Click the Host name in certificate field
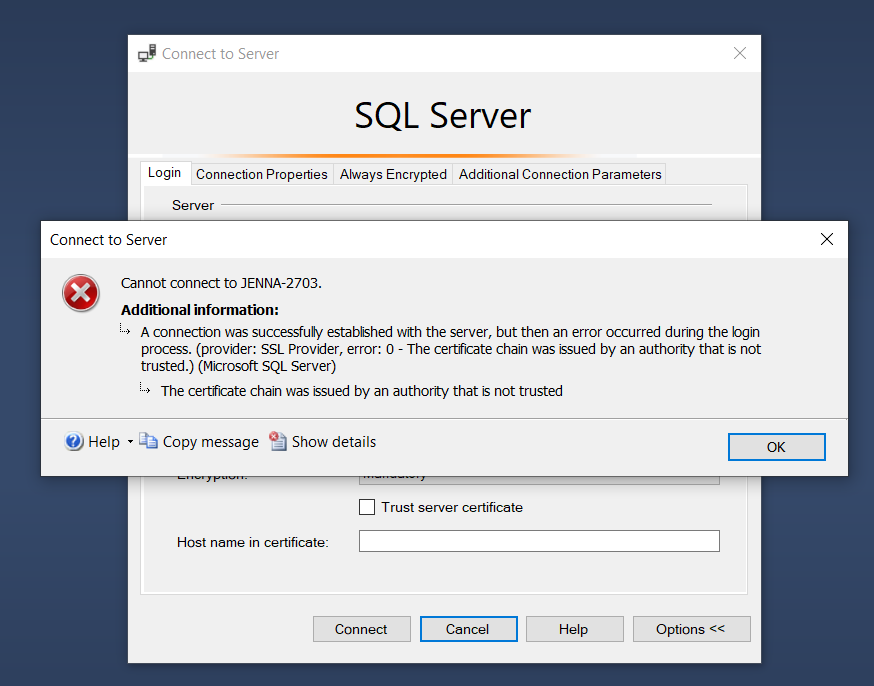 coord(538,540)
